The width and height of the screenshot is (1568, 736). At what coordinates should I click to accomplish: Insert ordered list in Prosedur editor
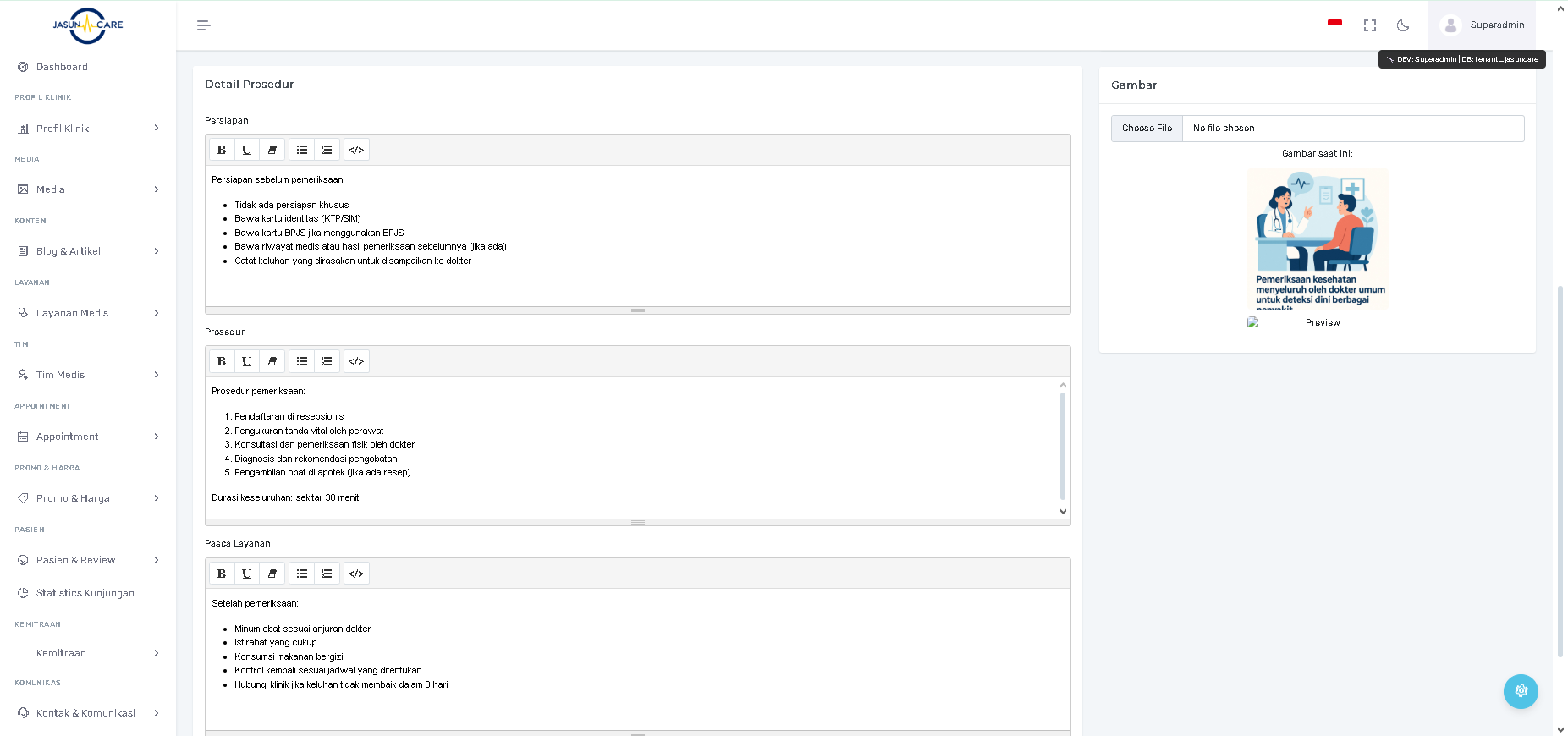click(327, 361)
